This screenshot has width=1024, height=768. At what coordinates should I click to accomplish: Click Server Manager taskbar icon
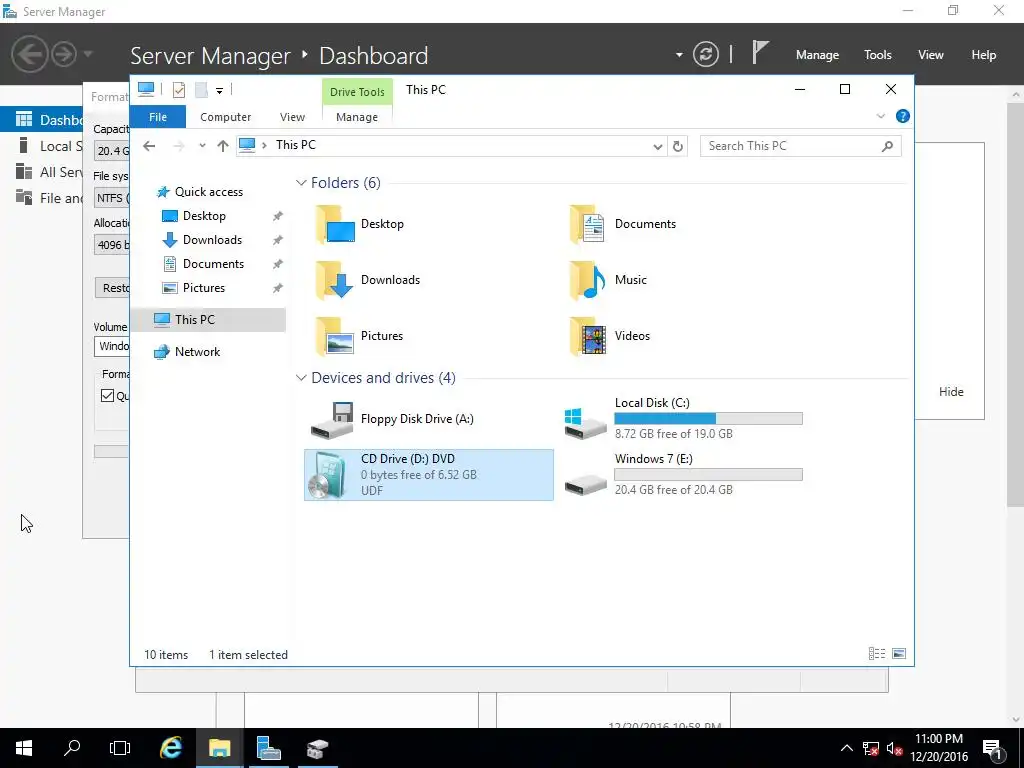[268, 748]
